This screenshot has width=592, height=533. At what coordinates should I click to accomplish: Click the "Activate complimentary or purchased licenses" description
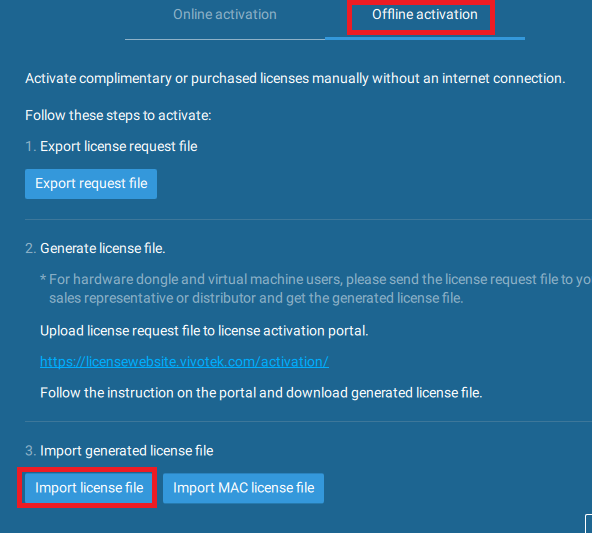click(x=295, y=79)
